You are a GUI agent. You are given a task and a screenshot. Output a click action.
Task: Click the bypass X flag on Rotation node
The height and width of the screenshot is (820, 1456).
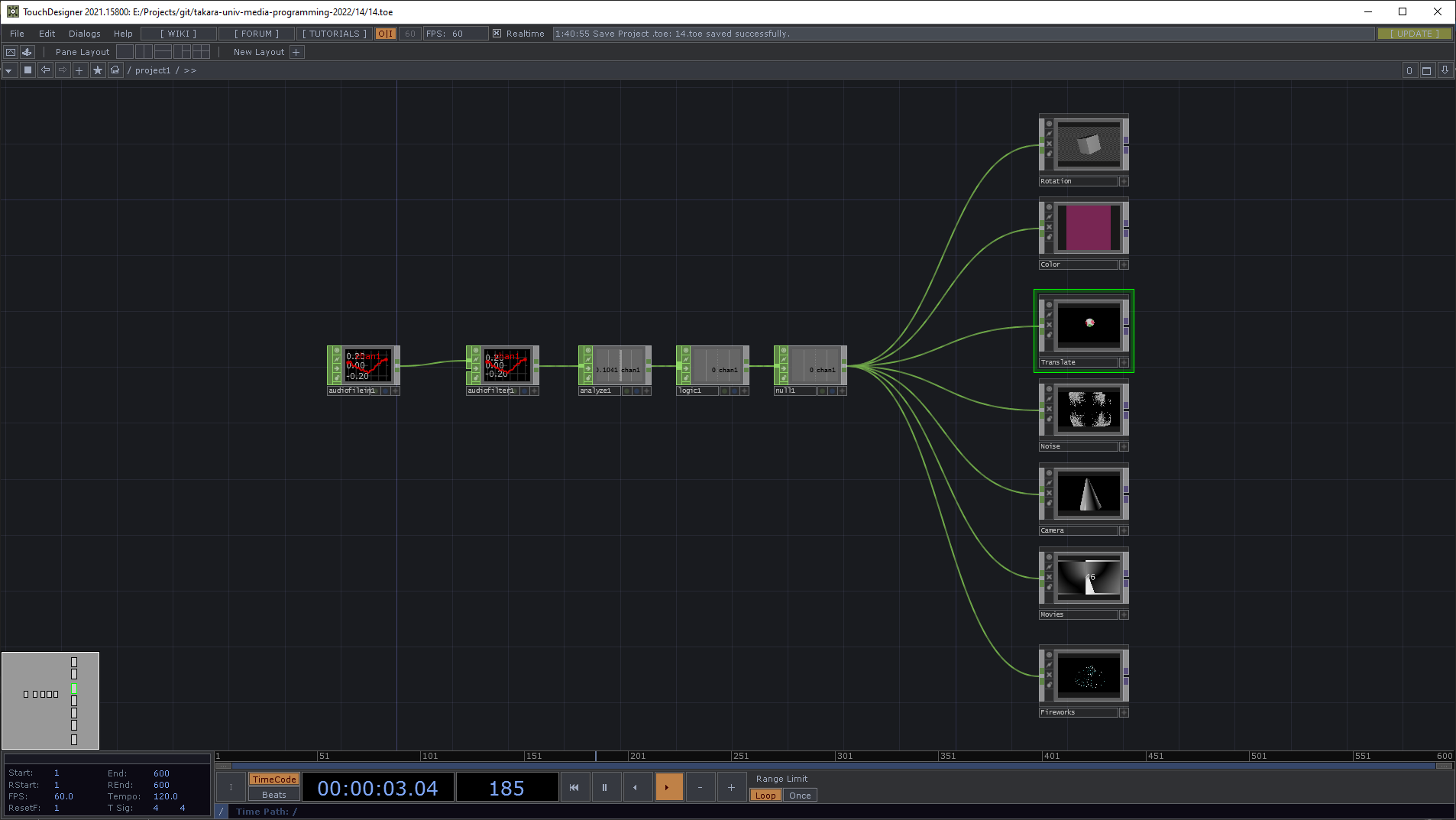point(1049,144)
